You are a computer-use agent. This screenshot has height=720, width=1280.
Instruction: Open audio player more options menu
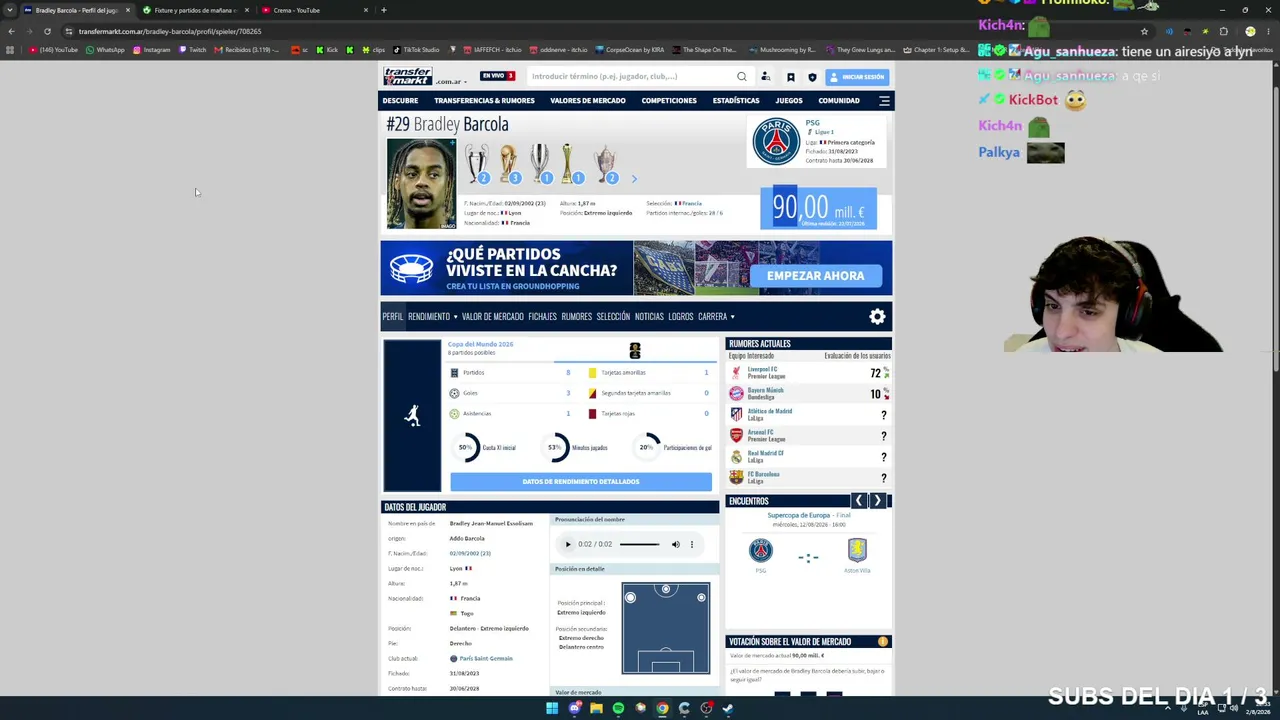[691, 545]
